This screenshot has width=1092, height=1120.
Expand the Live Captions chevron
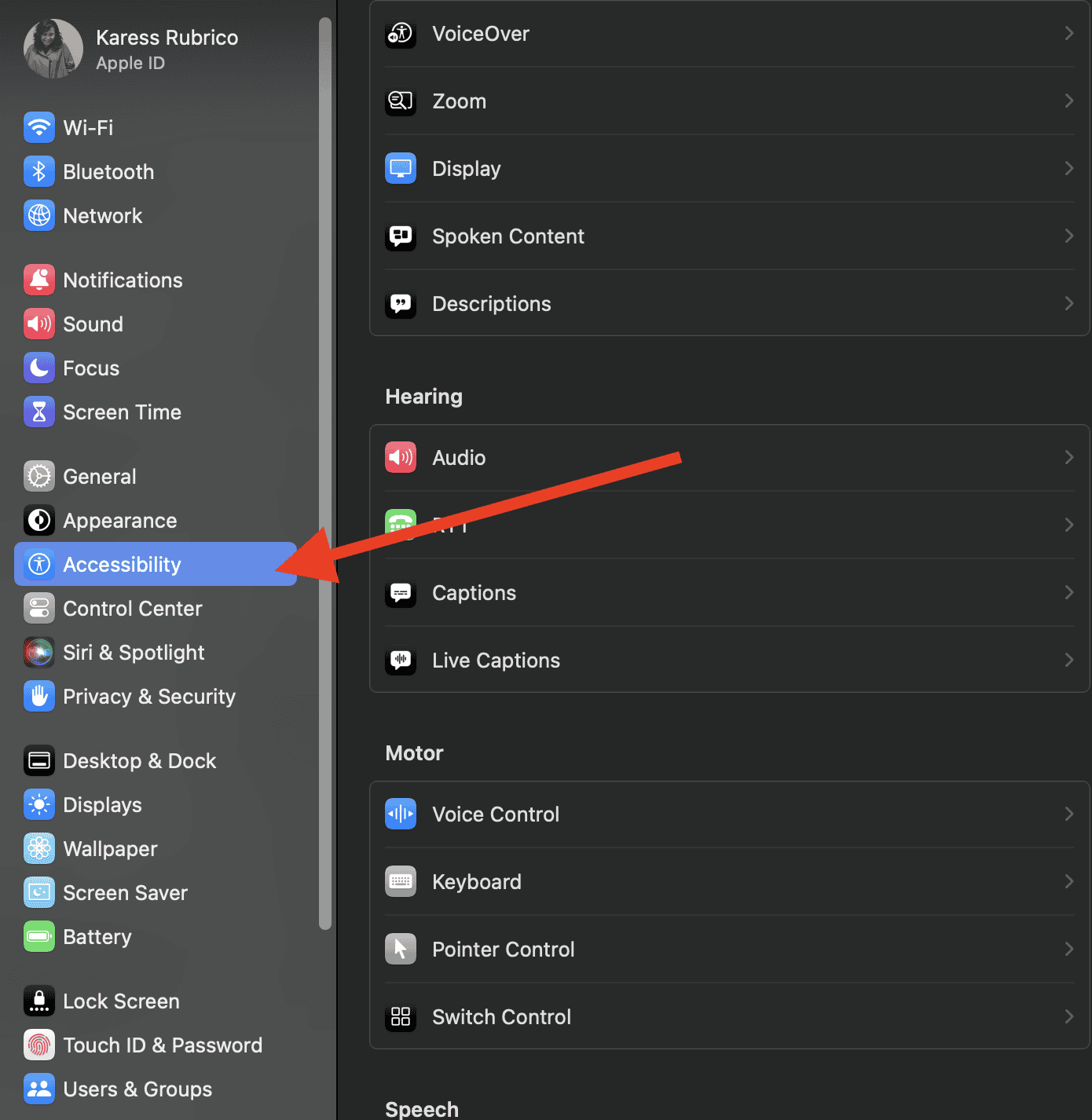pos(1068,660)
